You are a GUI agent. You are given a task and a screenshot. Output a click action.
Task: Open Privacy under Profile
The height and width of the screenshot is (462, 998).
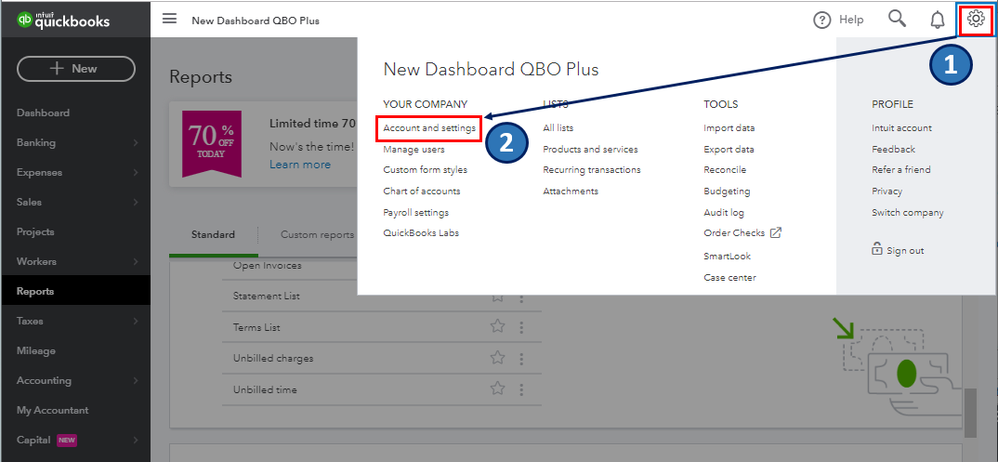(x=887, y=191)
